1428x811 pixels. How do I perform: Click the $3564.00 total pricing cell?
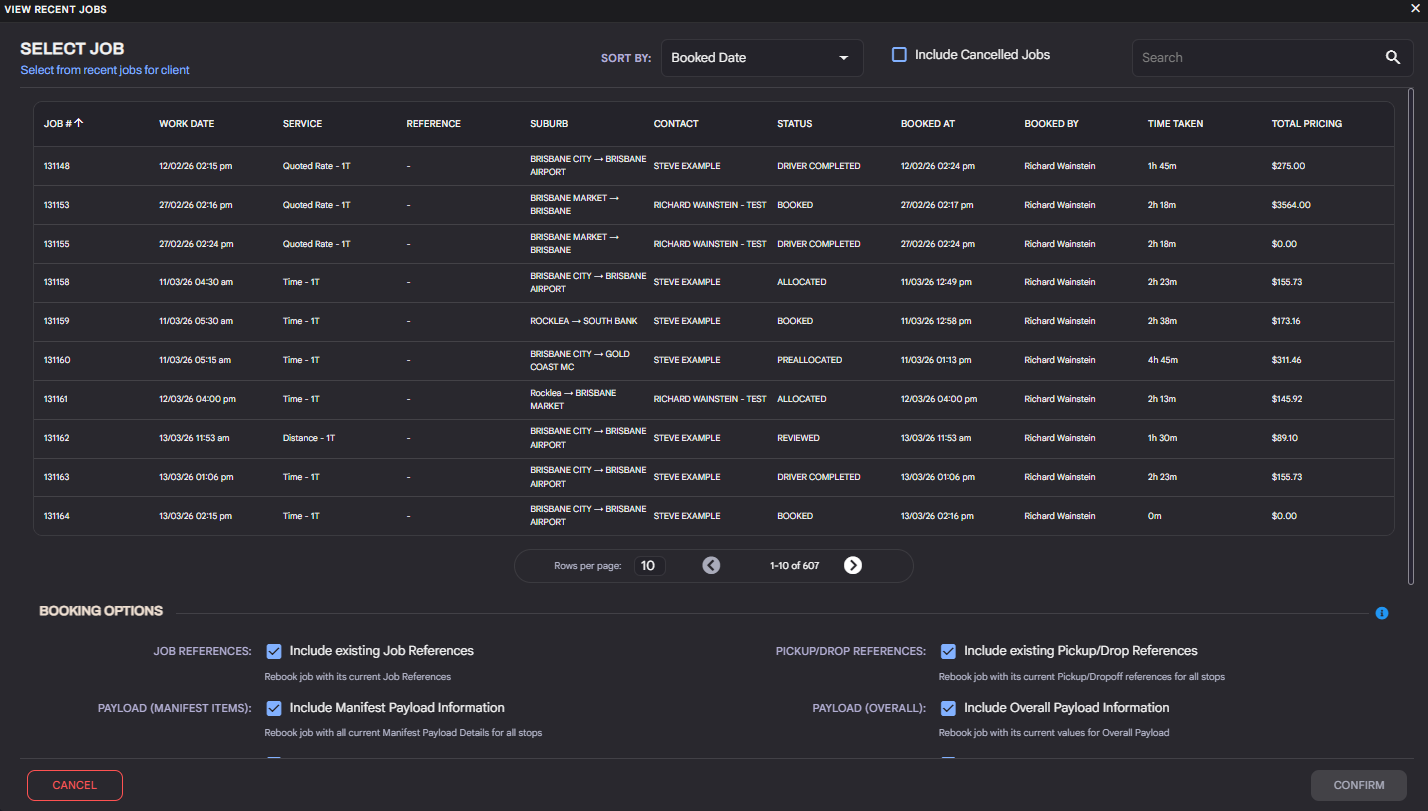pyautogui.click(x=1291, y=205)
